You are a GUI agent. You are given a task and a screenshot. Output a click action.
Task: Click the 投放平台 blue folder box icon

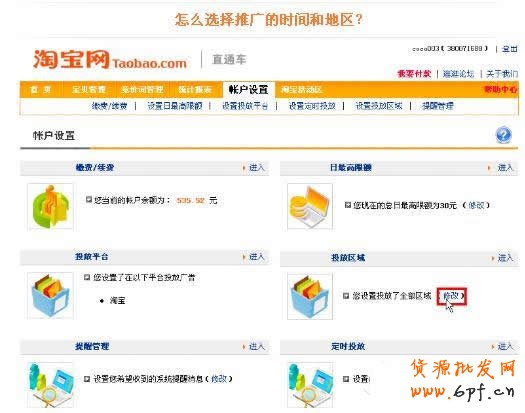coord(50,295)
